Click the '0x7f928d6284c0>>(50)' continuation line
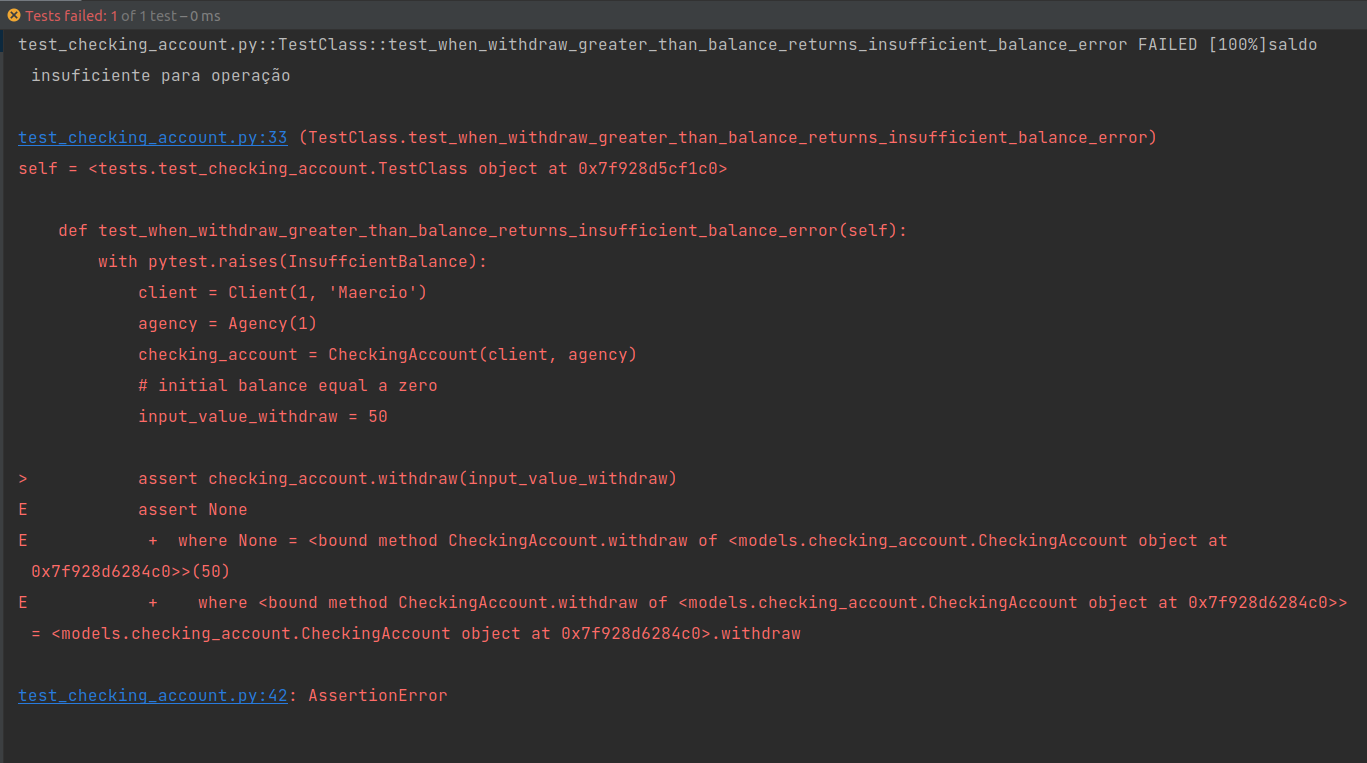Screen dimensions: 1367x763 tap(131, 571)
